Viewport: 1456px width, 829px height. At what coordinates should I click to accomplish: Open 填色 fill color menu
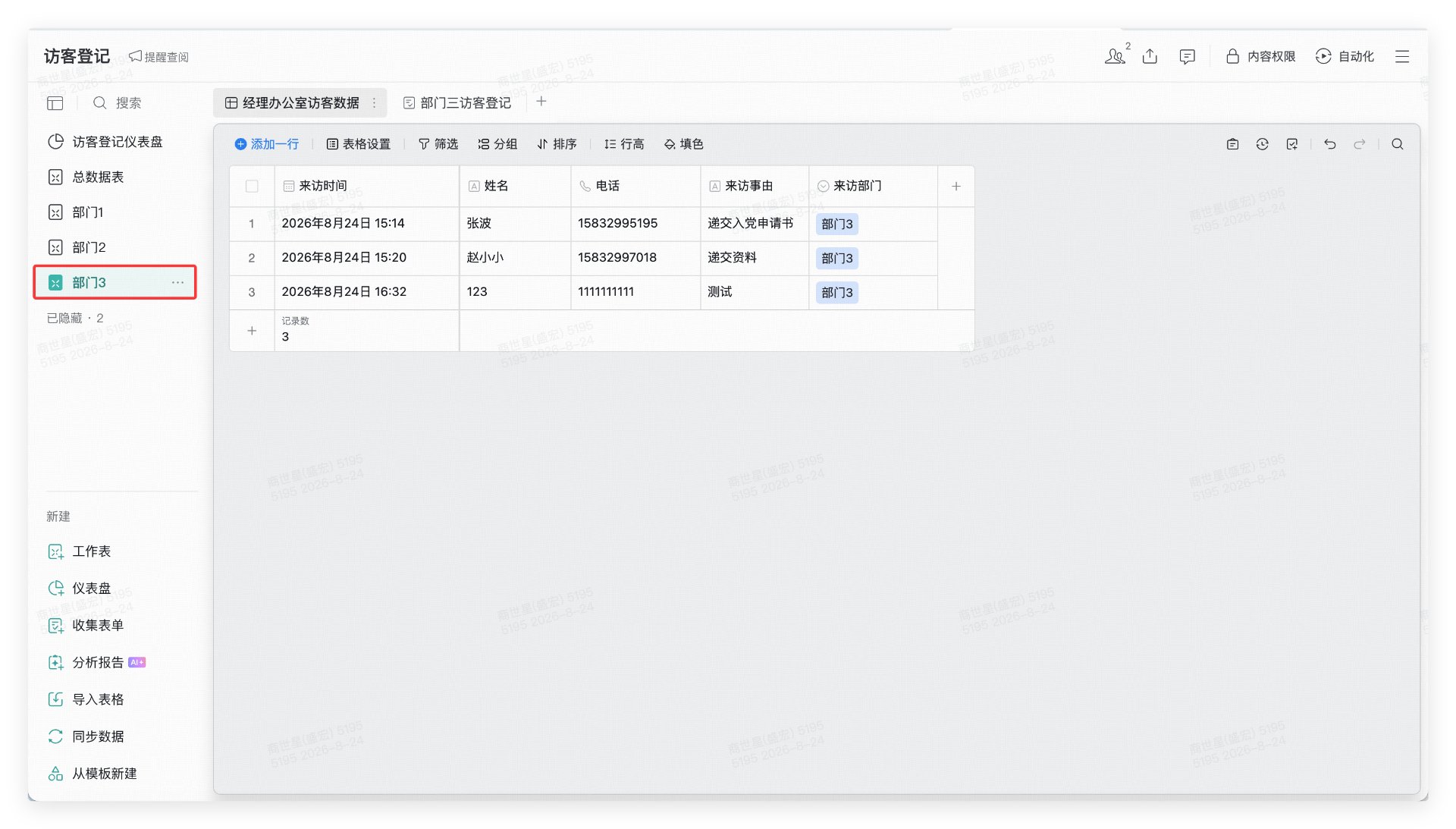[x=683, y=144]
